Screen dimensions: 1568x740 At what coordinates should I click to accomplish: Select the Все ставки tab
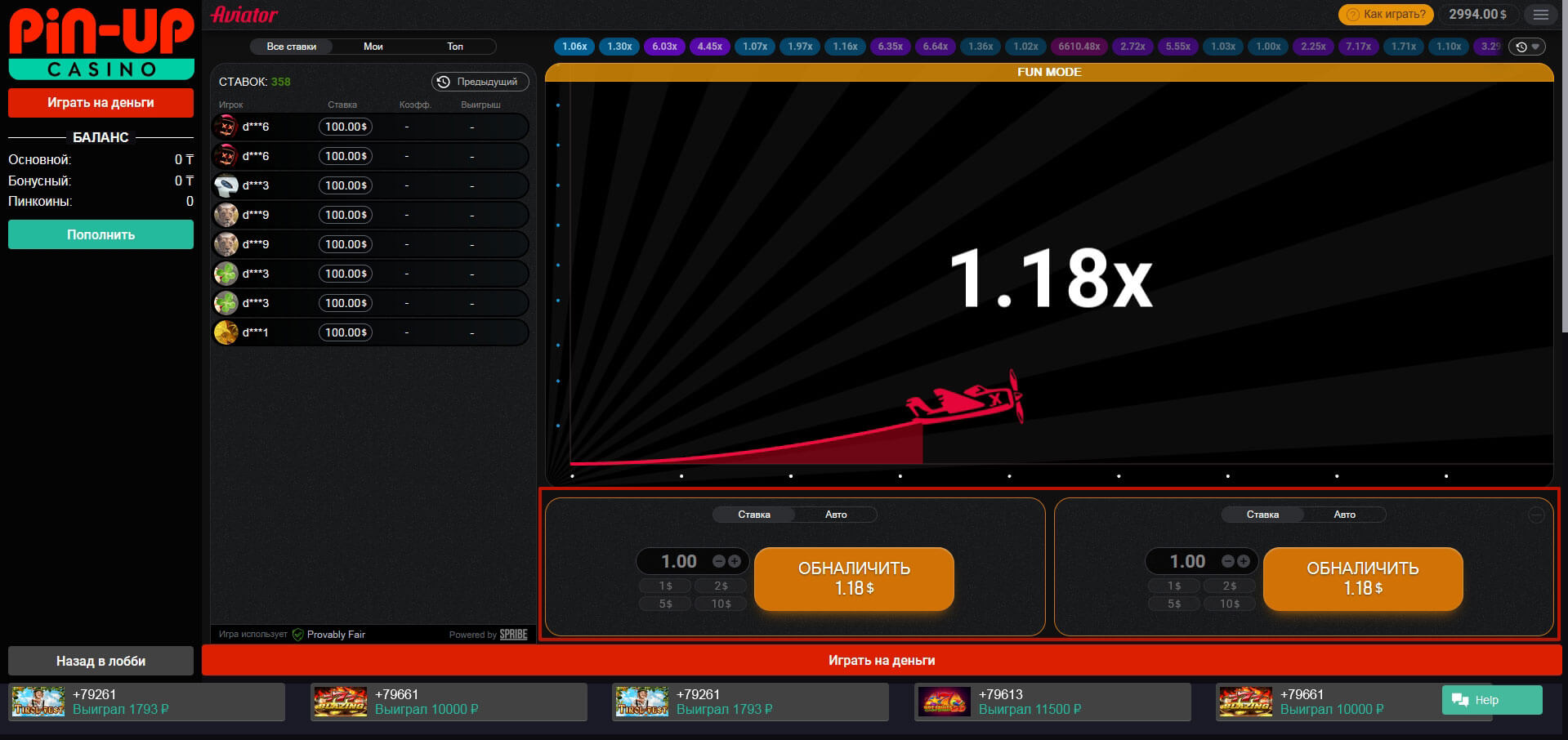[x=292, y=47]
